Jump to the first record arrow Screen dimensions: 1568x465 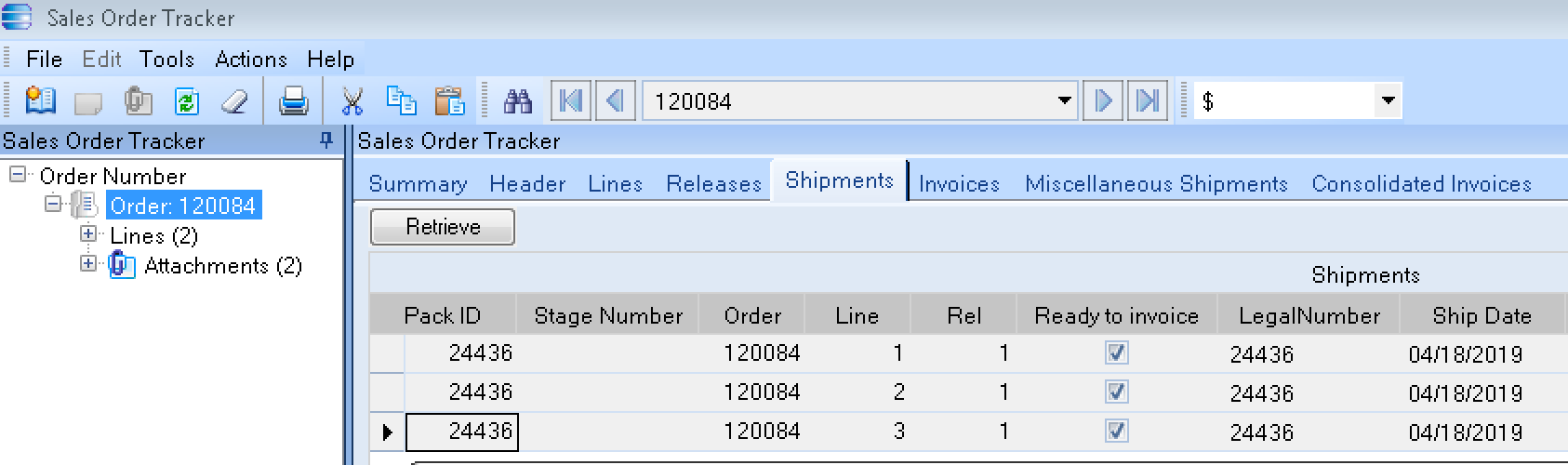click(x=570, y=100)
